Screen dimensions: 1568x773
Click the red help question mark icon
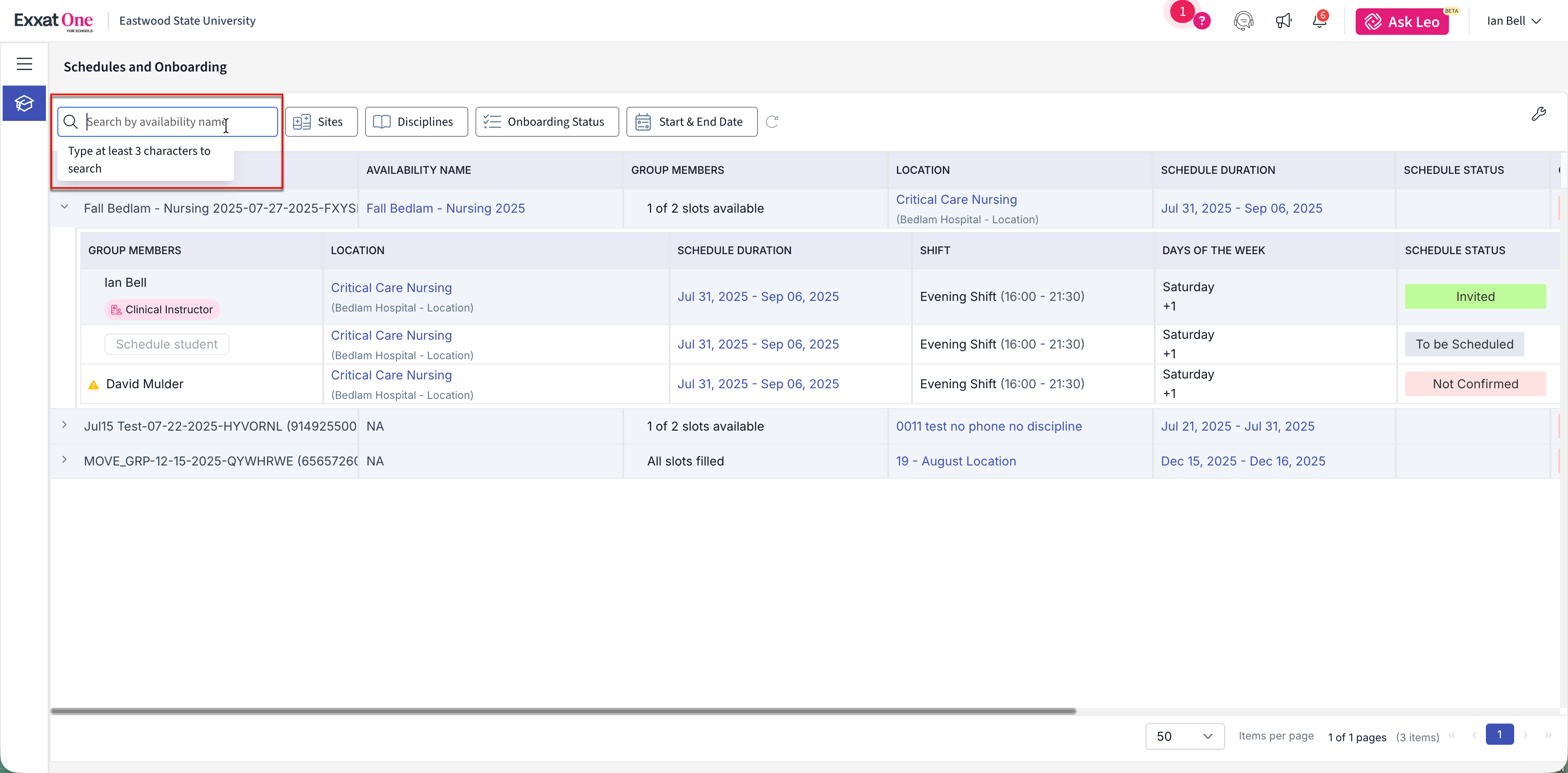(1201, 21)
